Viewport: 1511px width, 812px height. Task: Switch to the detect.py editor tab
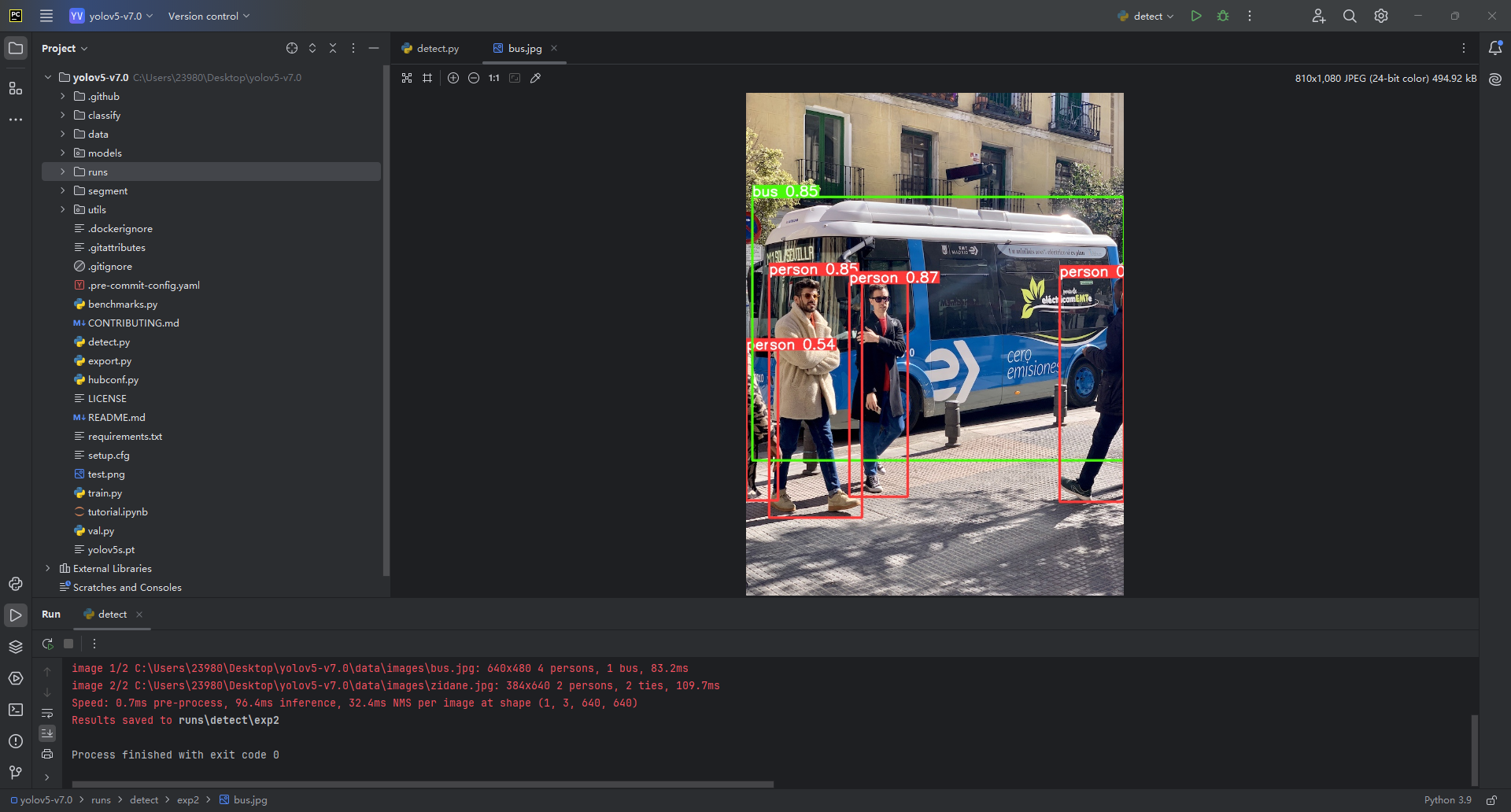430,48
